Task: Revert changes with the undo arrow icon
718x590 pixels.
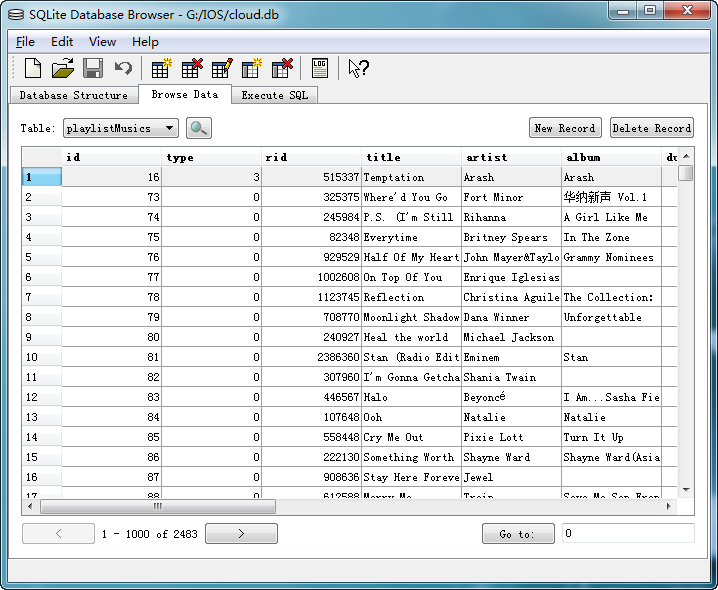Action: [123, 68]
